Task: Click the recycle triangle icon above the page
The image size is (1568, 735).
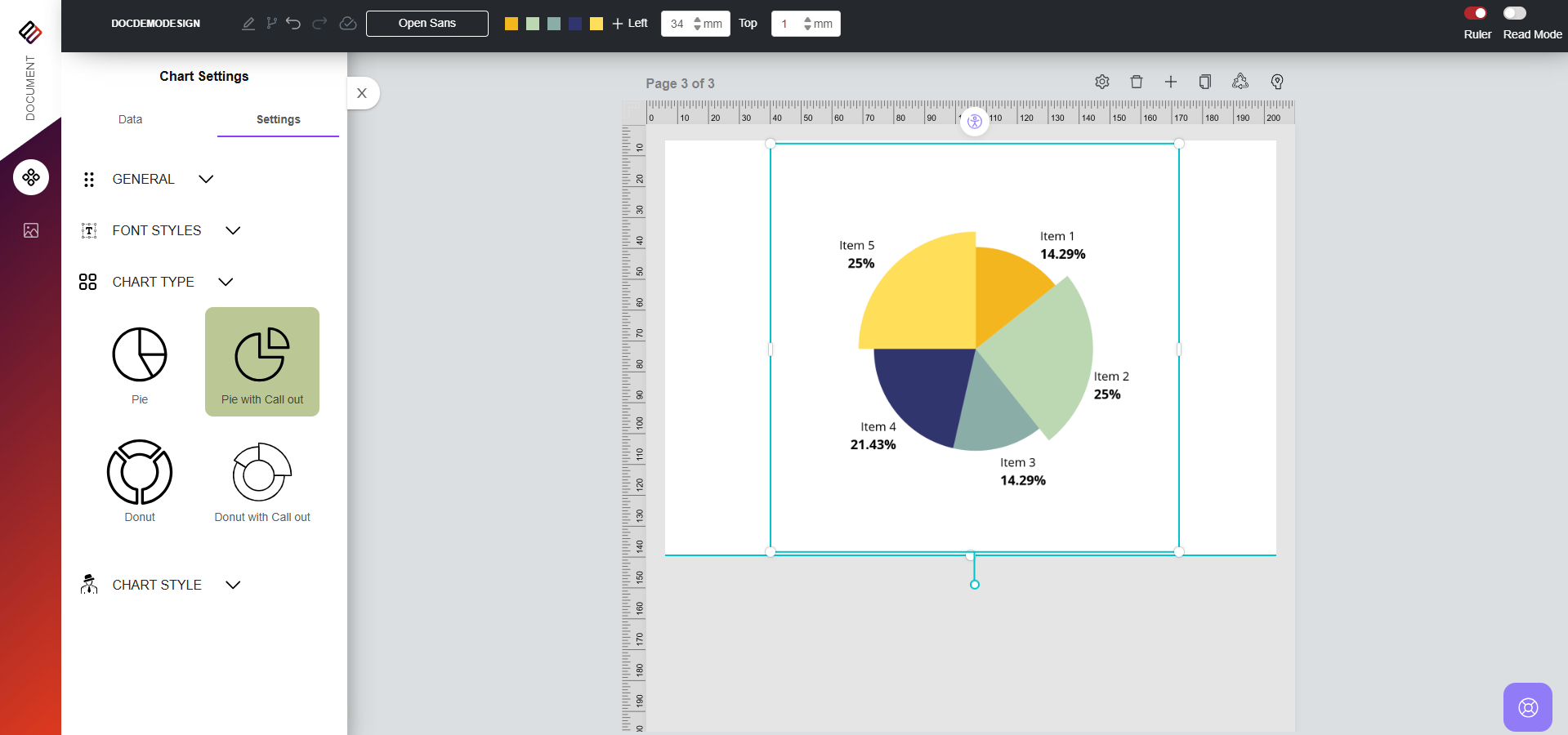Action: pyautogui.click(x=1240, y=82)
